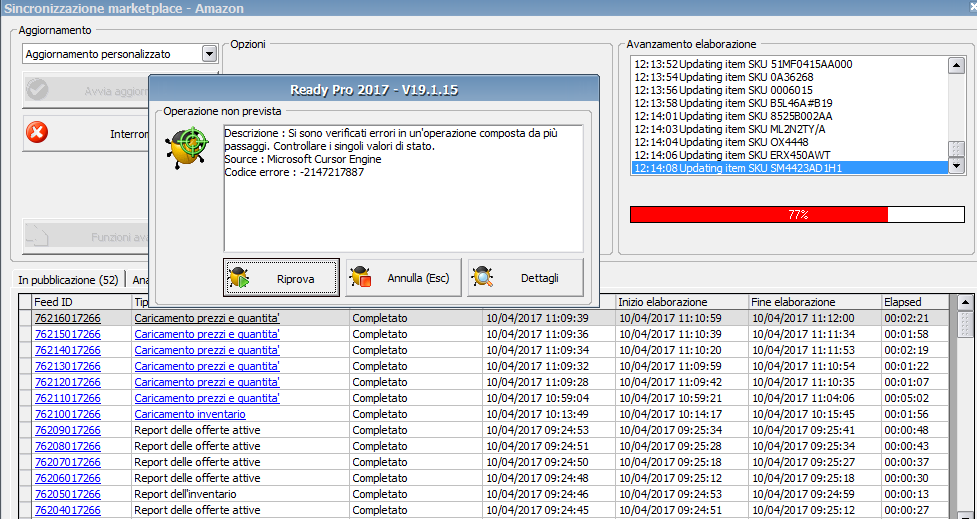The image size is (977, 519).
Task: Click Report dell'inventario cell
Action: (240, 494)
